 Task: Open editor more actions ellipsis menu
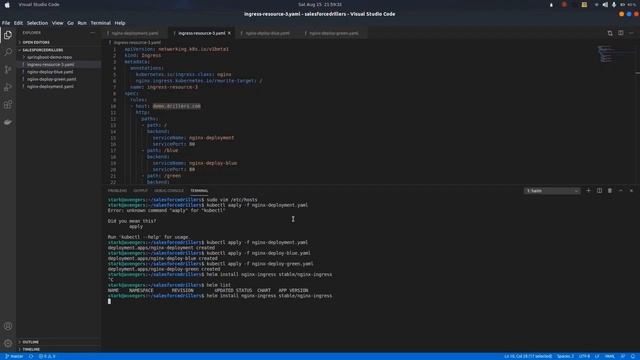[631, 33]
